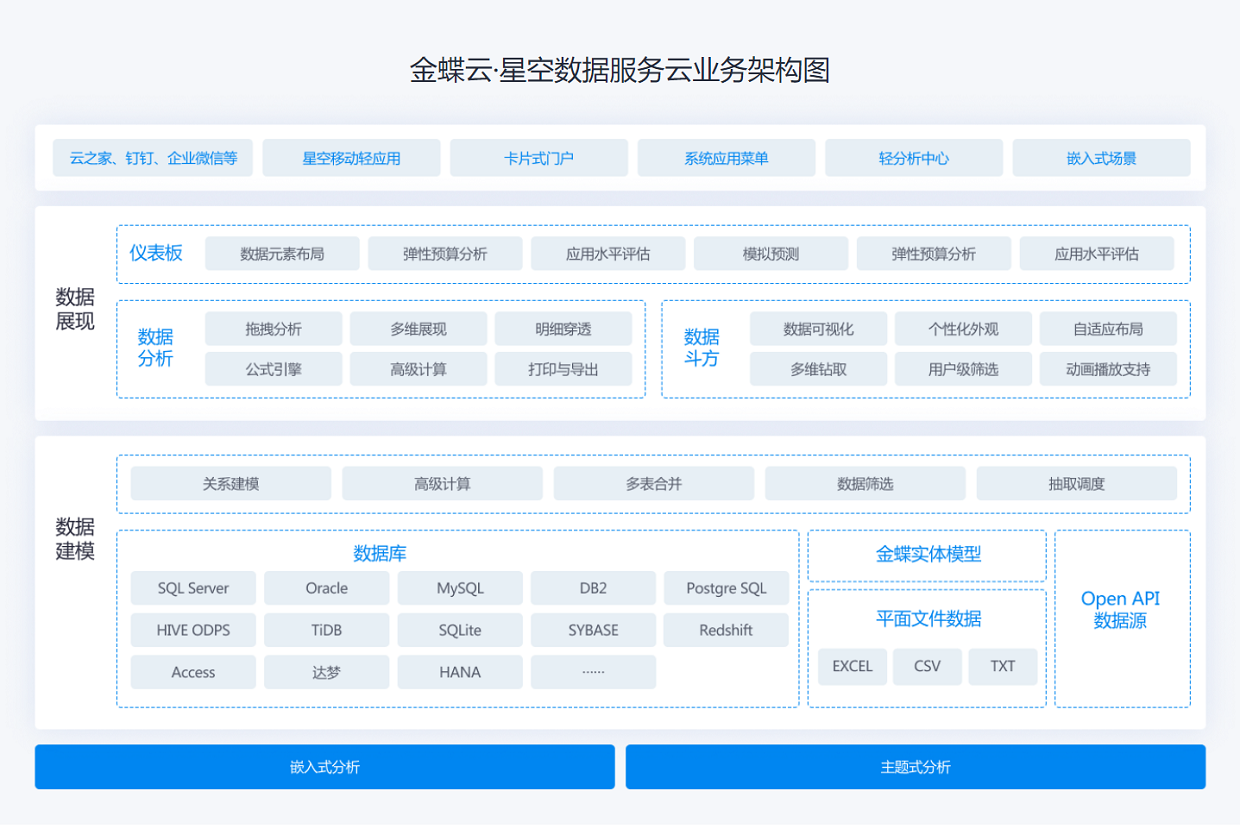The width and height of the screenshot is (1240, 835).
Task: Select the 星空移动轻应用 box
Action: pyautogui.click(x=351, y=158)
